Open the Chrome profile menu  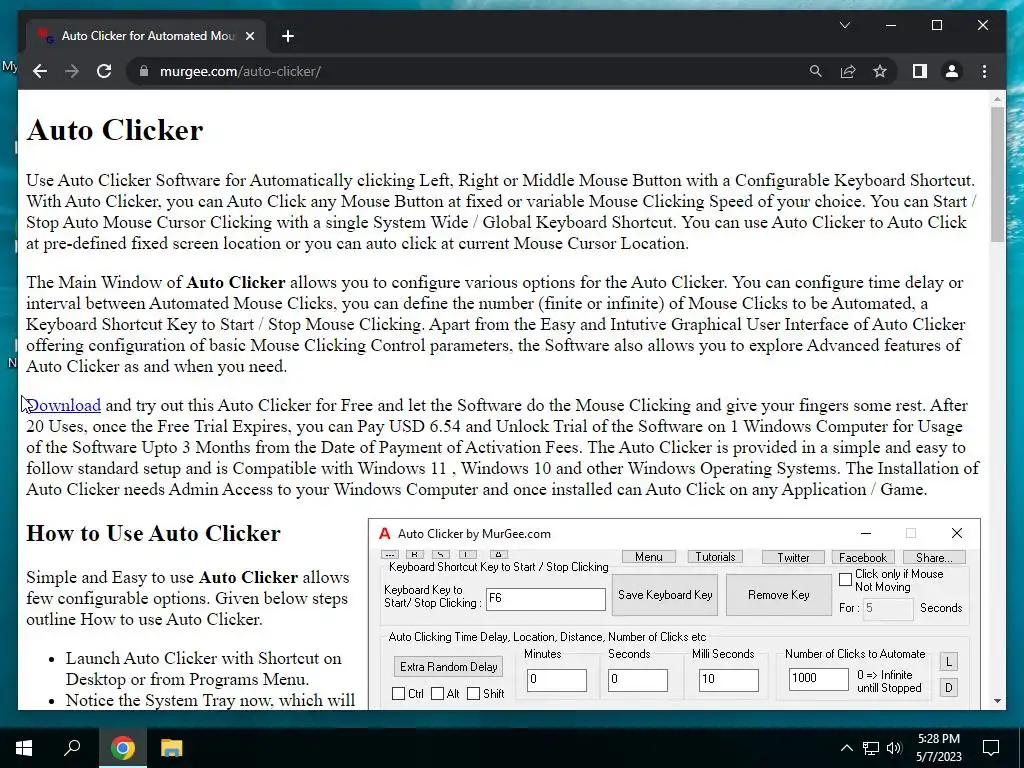952,71
